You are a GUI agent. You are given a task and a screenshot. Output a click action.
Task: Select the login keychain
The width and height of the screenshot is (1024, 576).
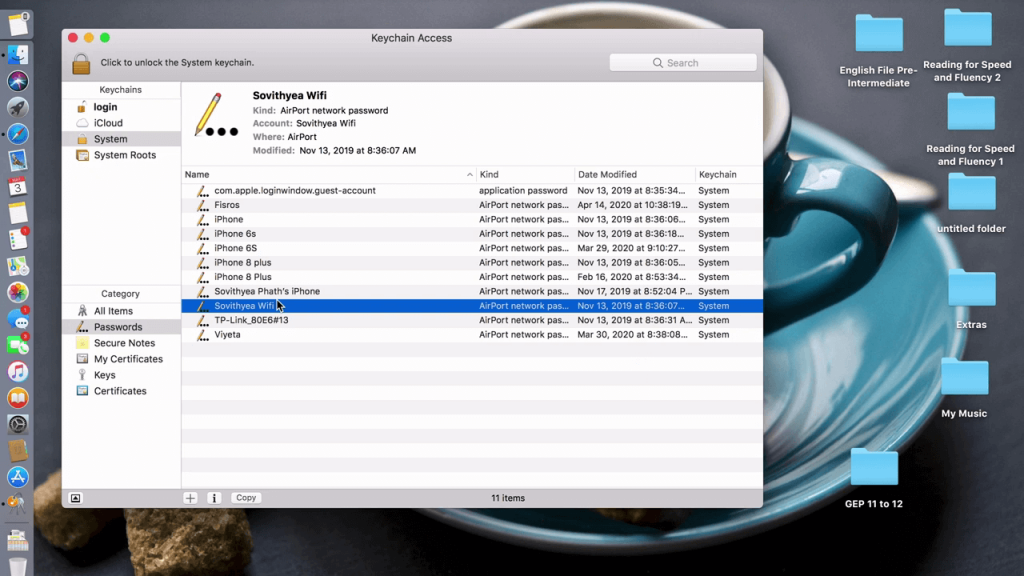[105, 106]
